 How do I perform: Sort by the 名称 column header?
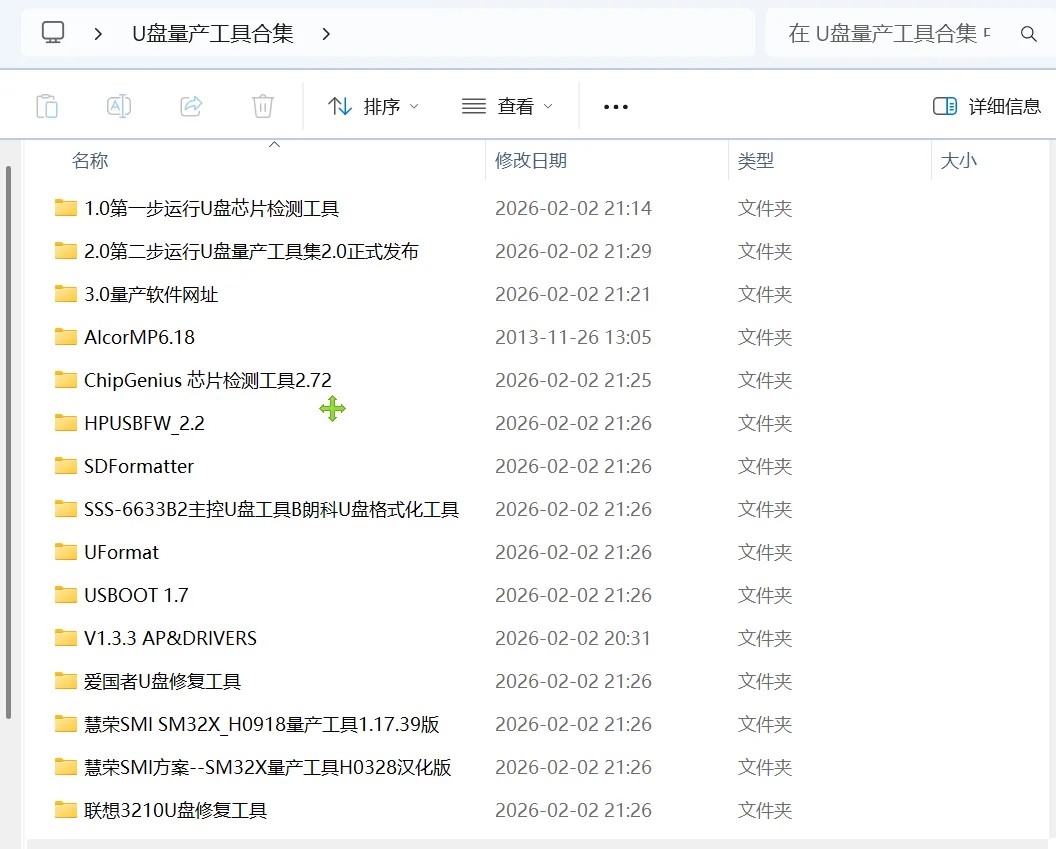click(90, 161)
